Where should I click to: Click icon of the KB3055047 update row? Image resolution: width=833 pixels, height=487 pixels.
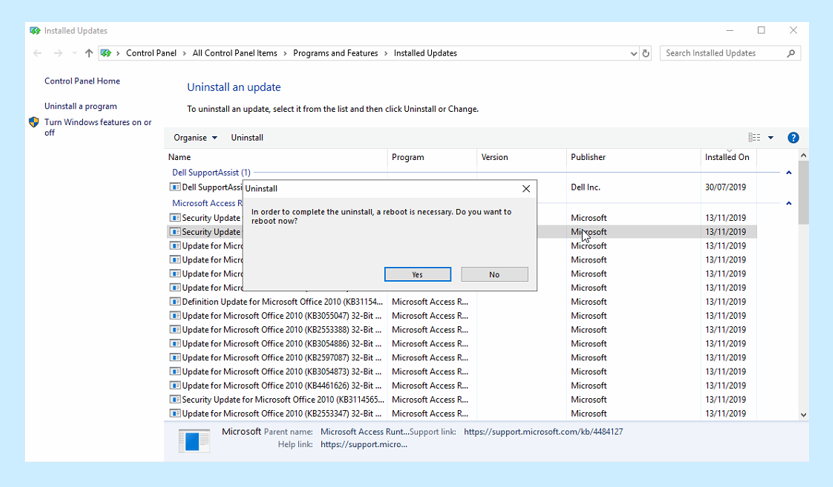174,315
